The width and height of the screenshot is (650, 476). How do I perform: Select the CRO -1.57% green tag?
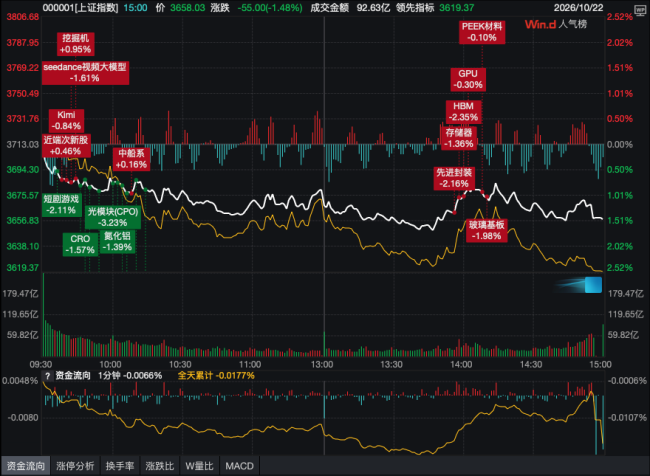80,244
